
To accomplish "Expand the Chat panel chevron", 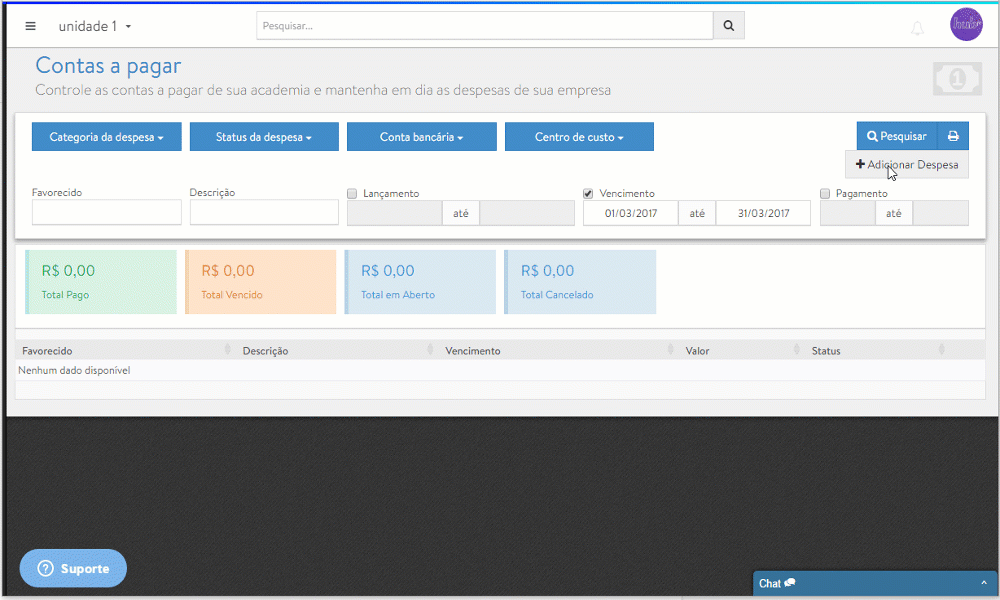I will click(982, 583).
